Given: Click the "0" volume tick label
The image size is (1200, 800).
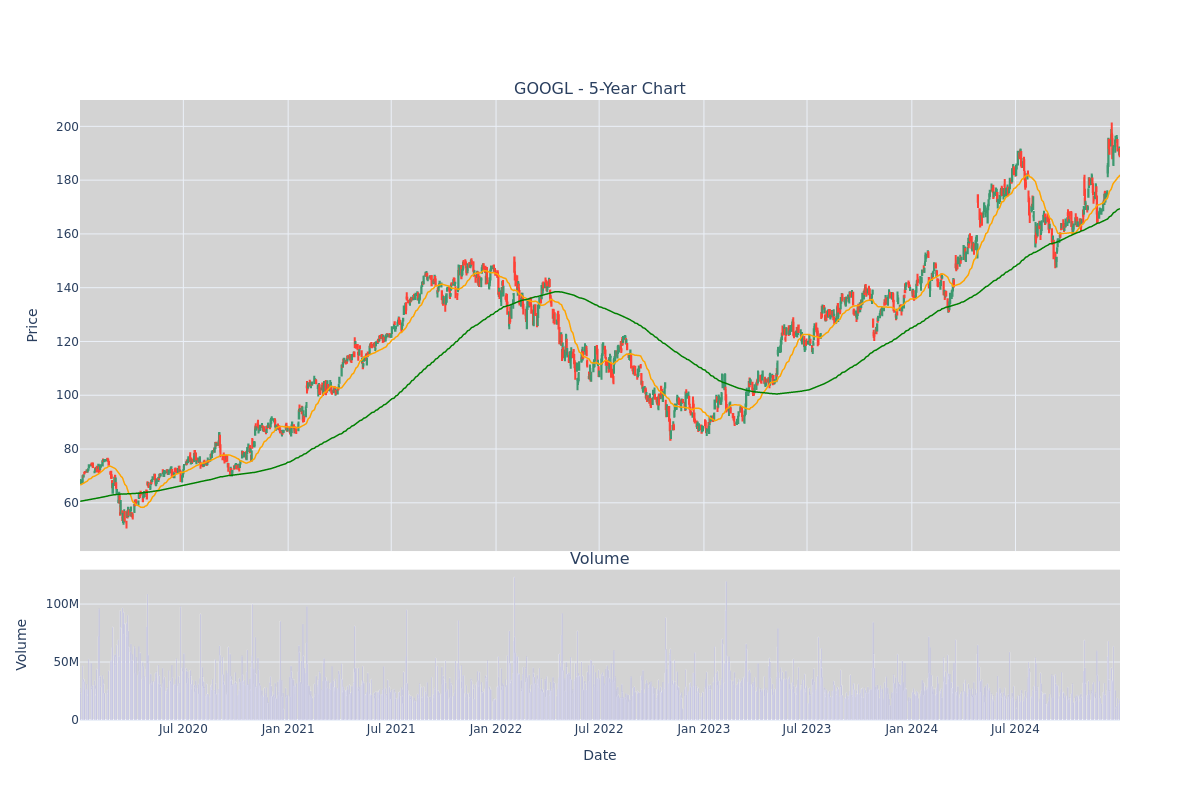Looking at the screenshot, I should (x=75, y=720).
